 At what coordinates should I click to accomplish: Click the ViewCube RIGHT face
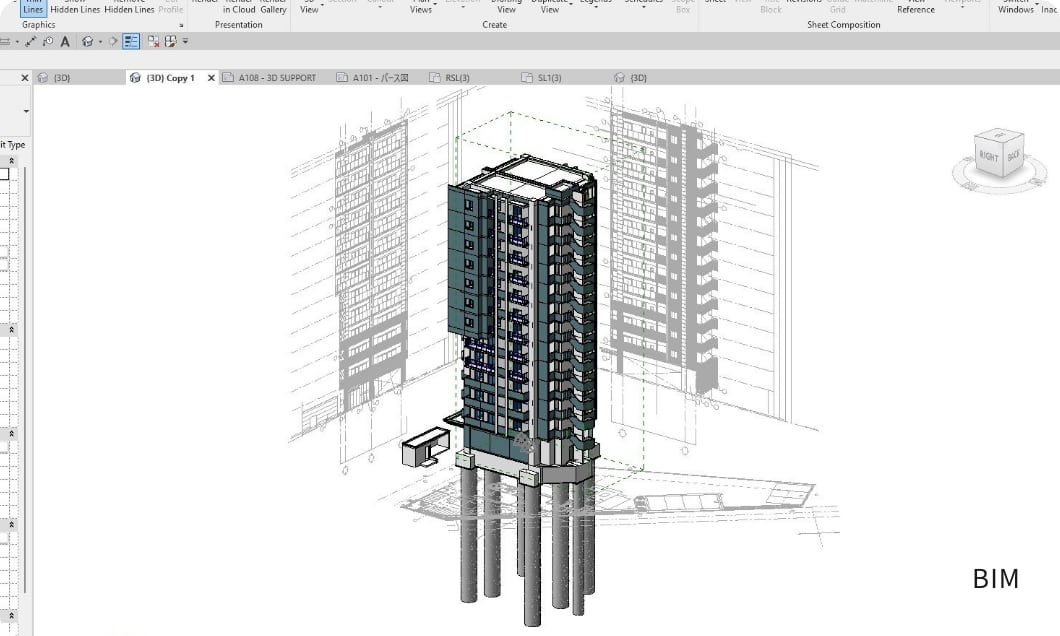tap(989, 157)
